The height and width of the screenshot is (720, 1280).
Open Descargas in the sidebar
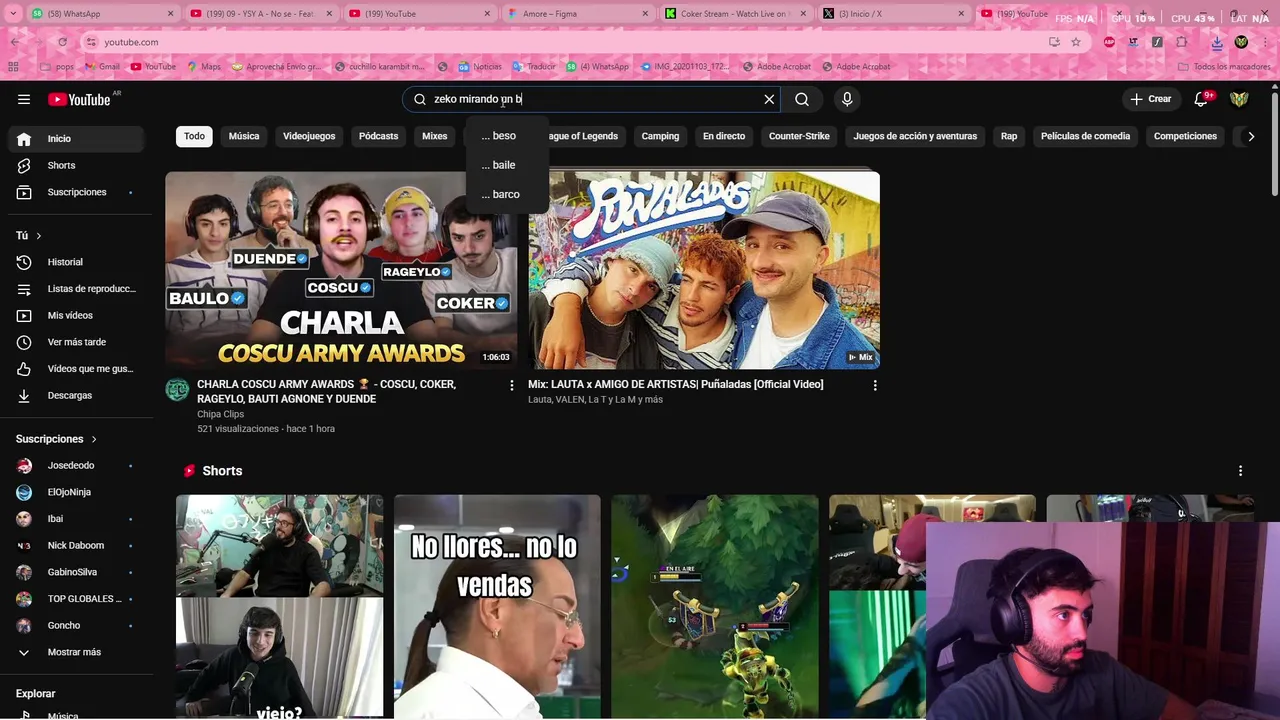[77, 395]
